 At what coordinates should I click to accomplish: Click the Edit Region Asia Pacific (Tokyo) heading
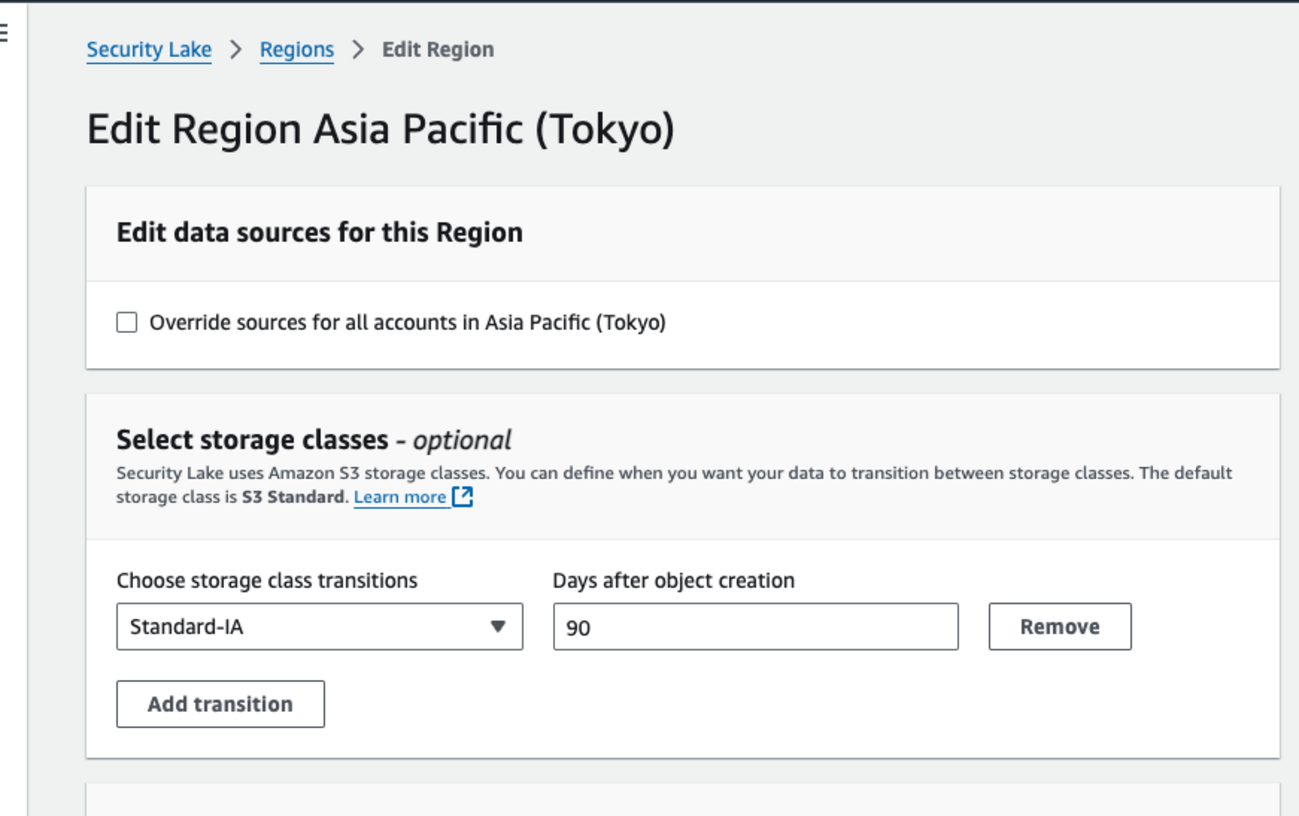tap(380, 130)
